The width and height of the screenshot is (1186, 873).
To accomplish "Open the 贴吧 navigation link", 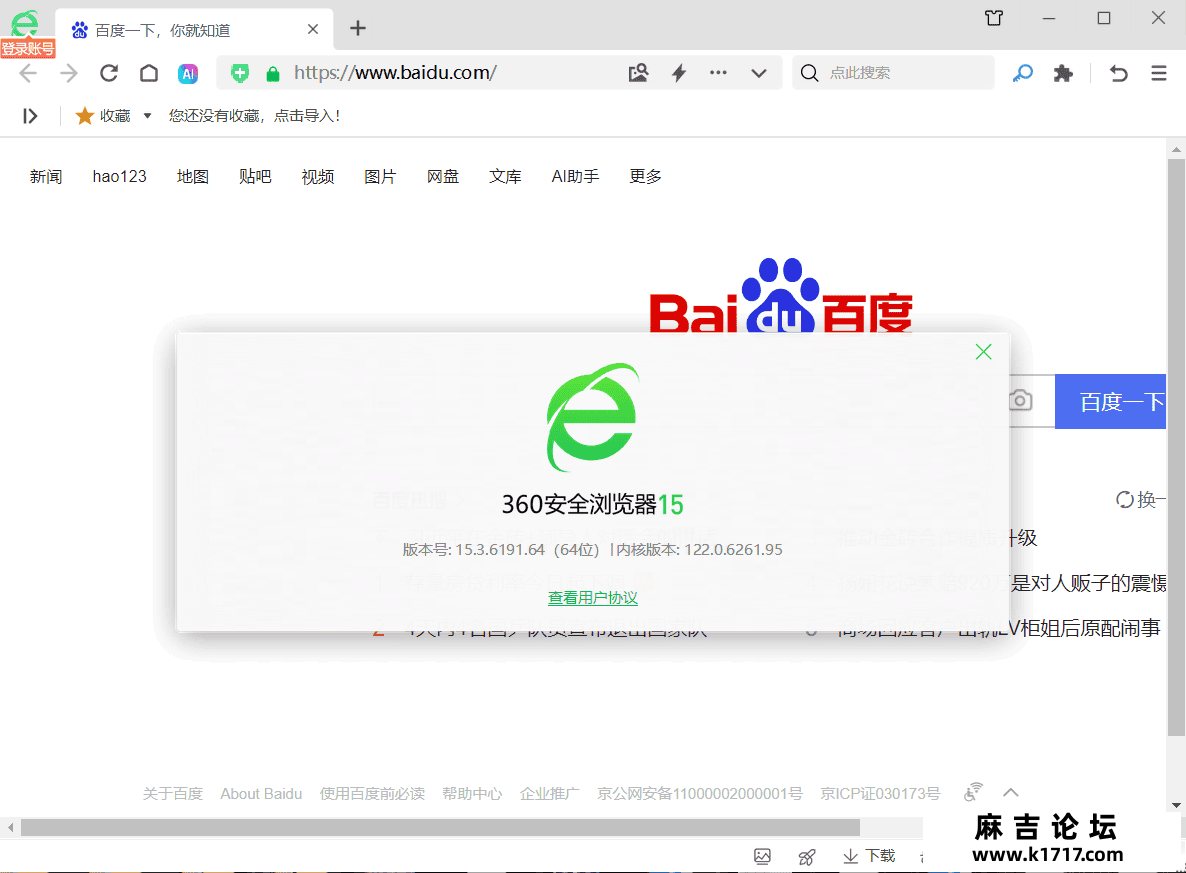I will [255, 176].
